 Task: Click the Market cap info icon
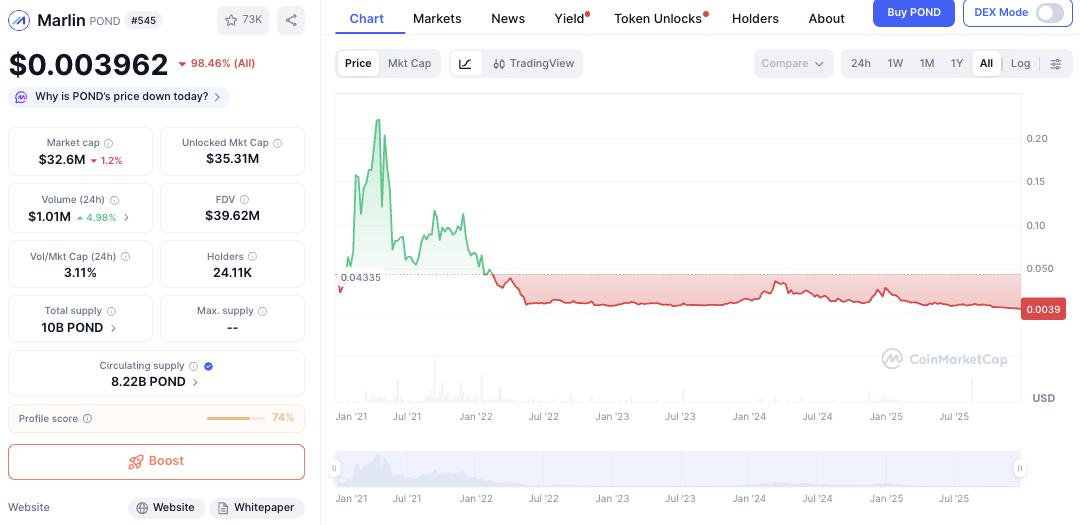point(109,143)
